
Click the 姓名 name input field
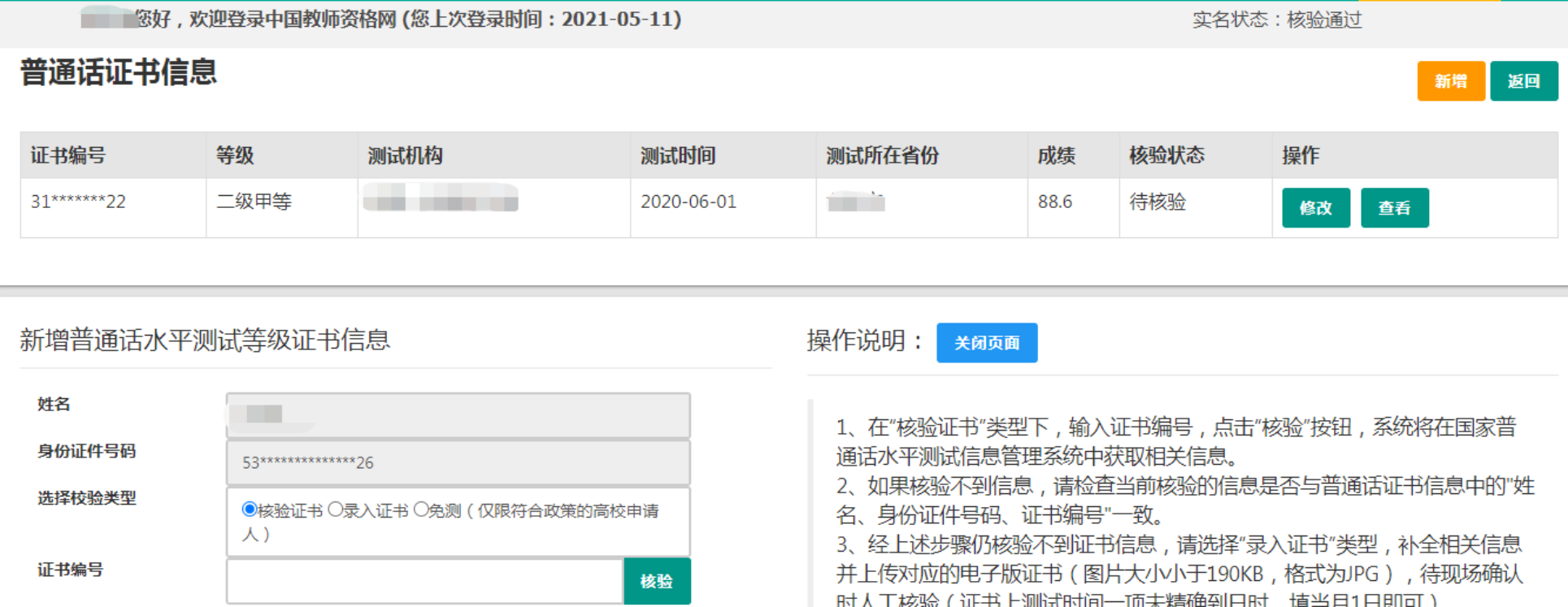458,415
